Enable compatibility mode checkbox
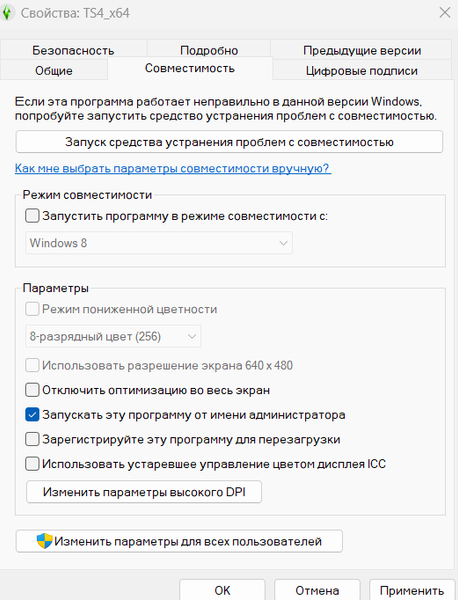The image size is (458, 600). pyautogui.click(x=32, y=216)
